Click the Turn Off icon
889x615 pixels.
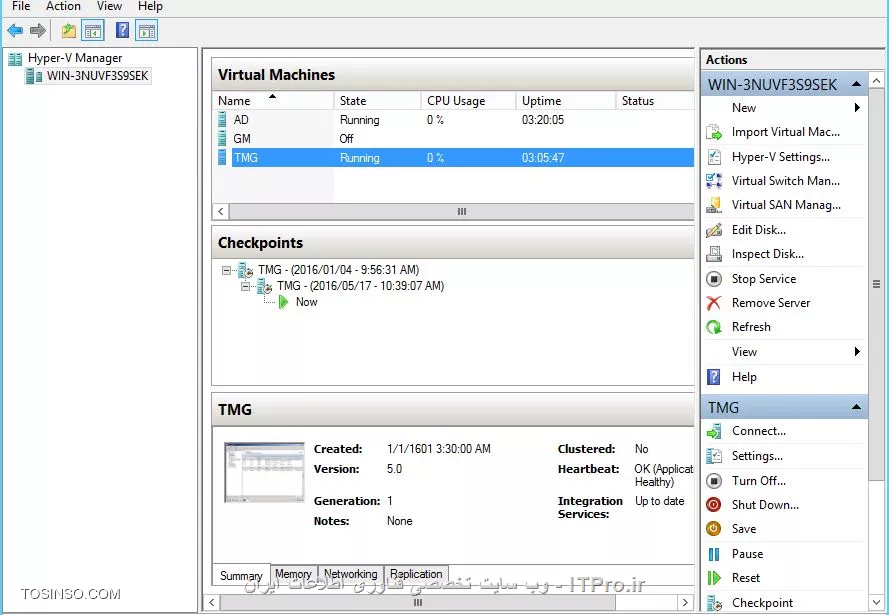click(x=714, y=481)
